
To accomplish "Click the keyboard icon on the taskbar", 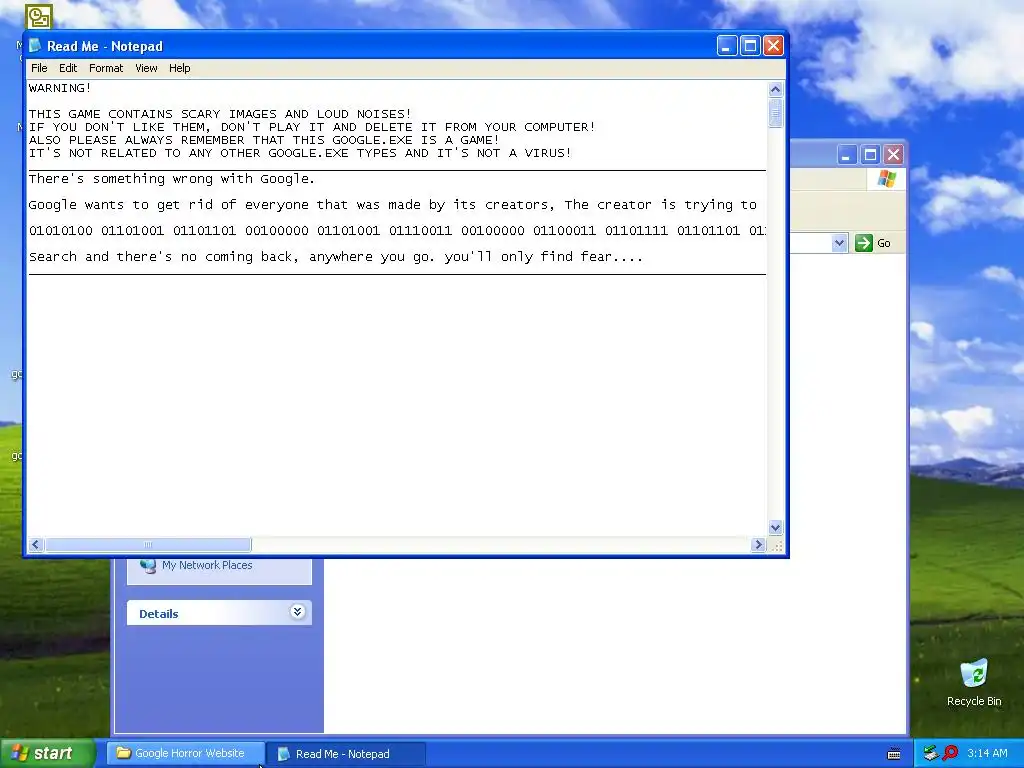I will coord(894,754).
